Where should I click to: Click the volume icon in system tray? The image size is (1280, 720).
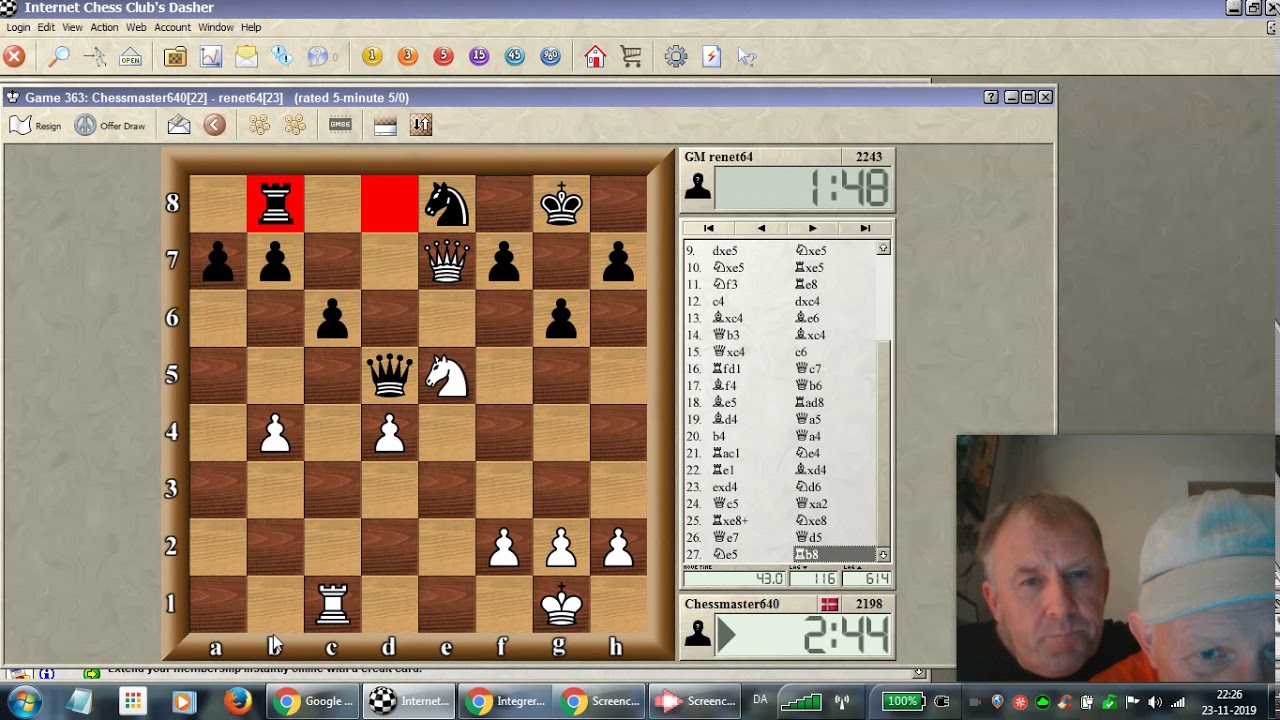pyautogui.click(x=1155, y=702)
